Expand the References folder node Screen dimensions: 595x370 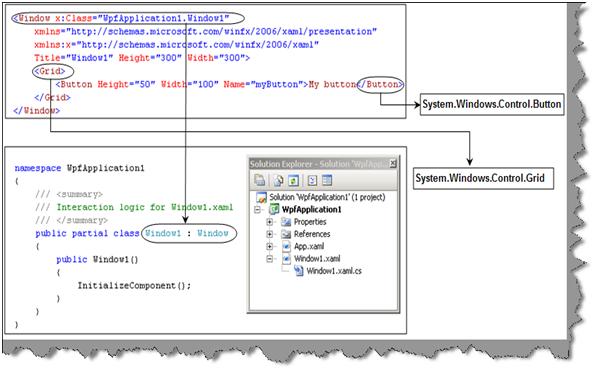pos(269,234)
